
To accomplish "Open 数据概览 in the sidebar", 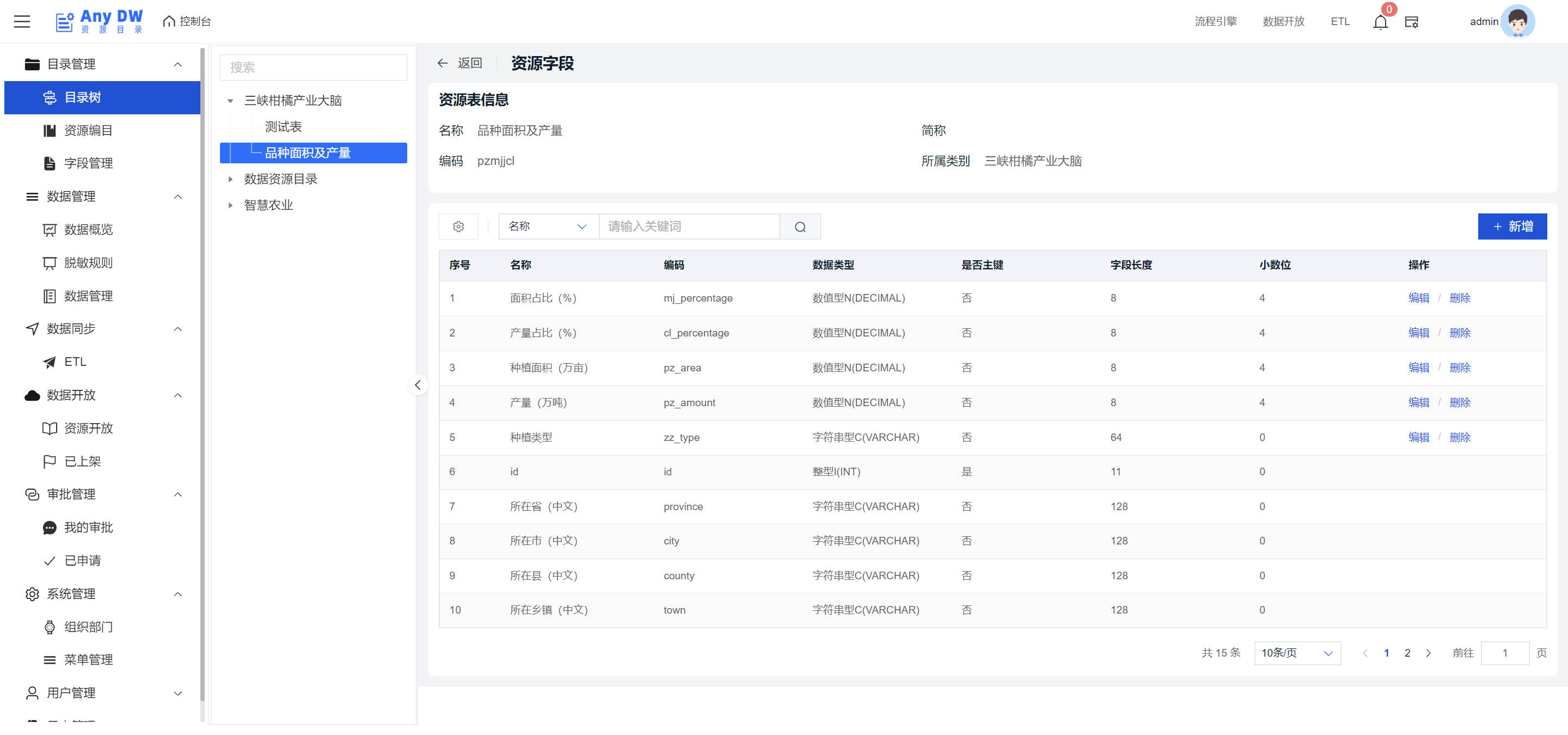I will pos(88,229).
